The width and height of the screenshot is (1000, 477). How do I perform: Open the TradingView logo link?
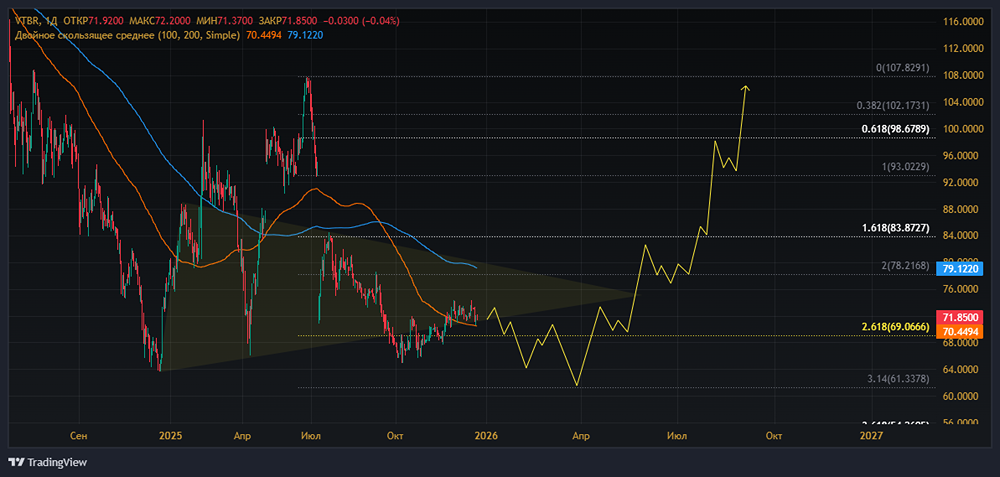pos(48,462)
